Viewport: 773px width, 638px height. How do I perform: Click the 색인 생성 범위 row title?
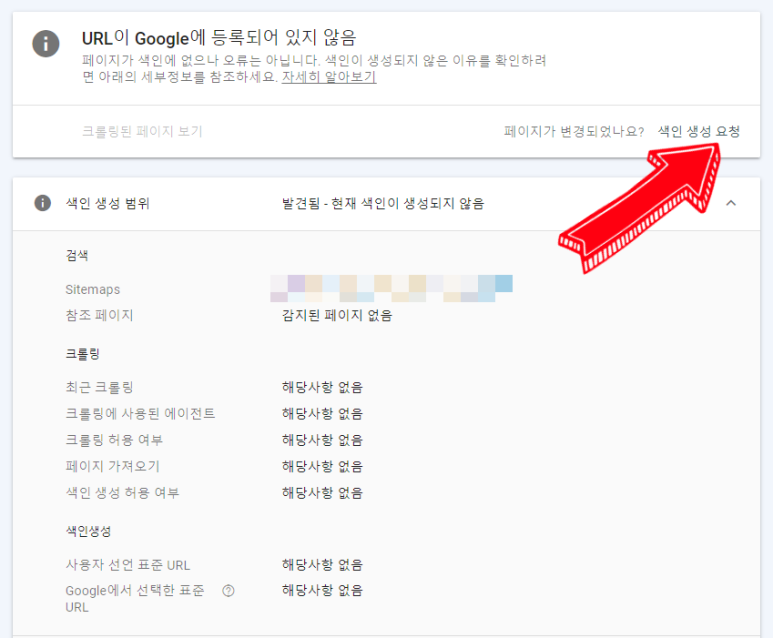[107, 203]
